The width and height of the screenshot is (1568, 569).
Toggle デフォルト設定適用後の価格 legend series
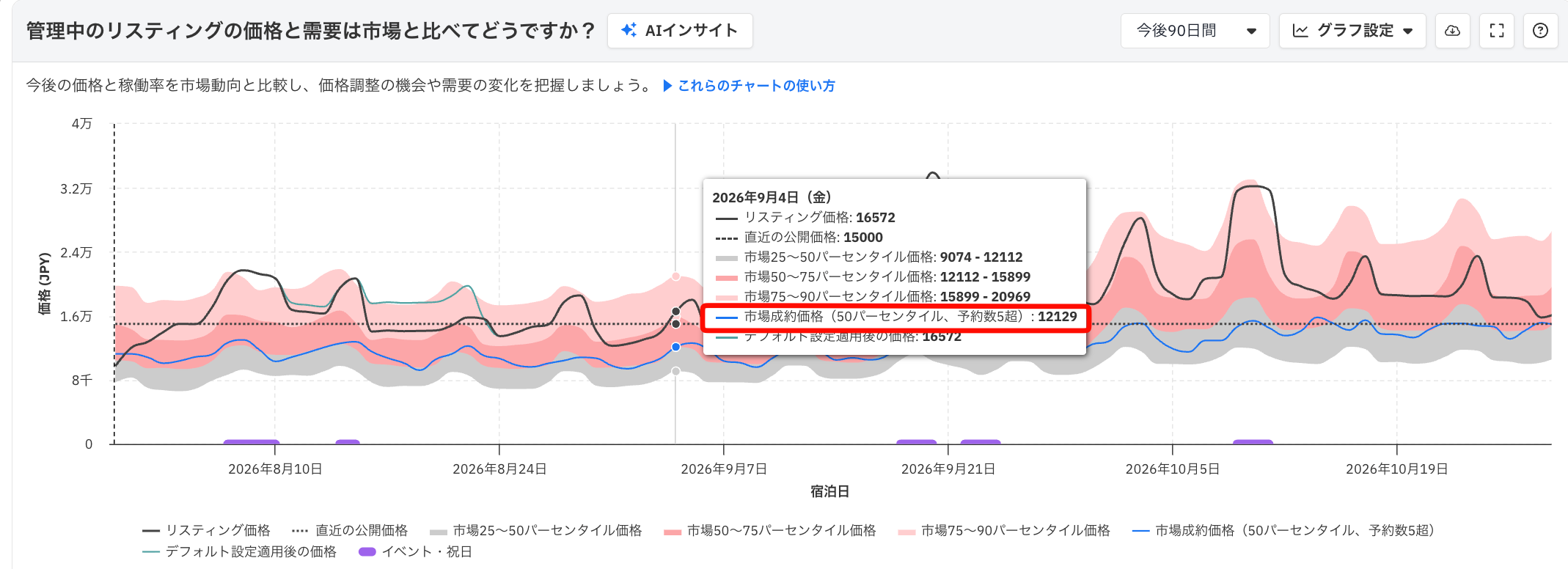[240, 551]
